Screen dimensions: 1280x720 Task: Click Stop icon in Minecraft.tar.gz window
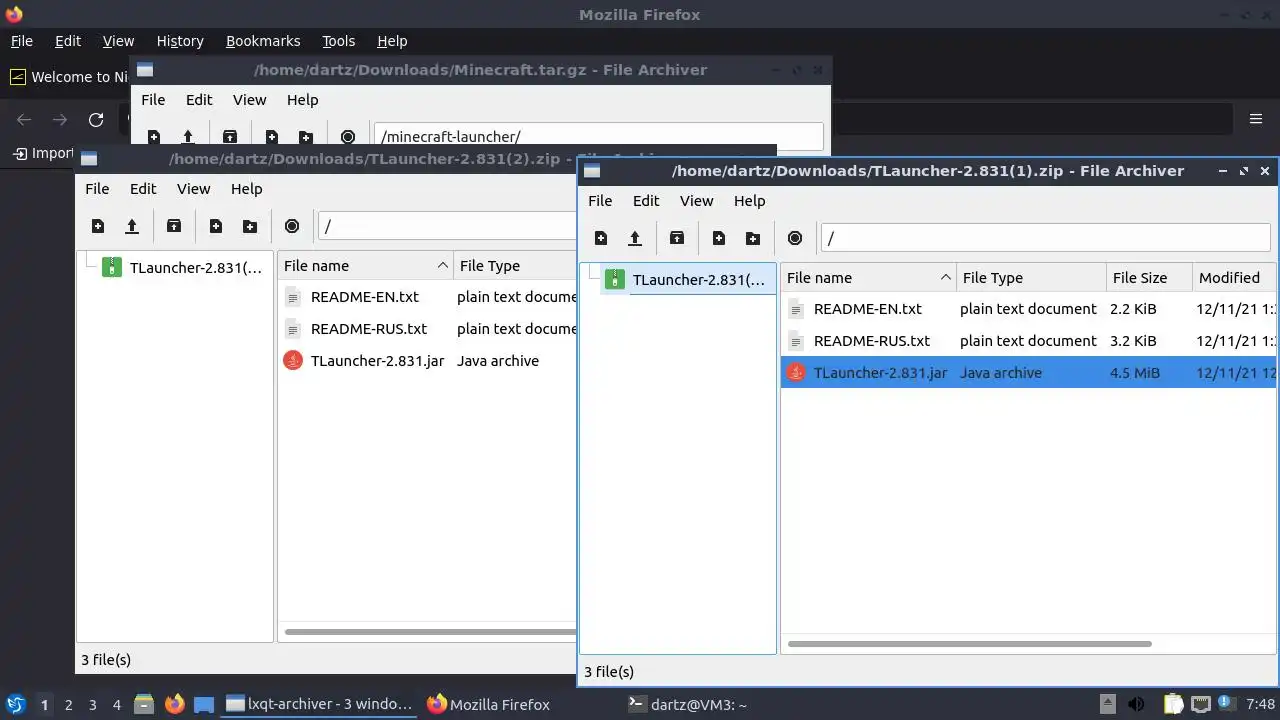pyautogui.click(x=348, y=137)
